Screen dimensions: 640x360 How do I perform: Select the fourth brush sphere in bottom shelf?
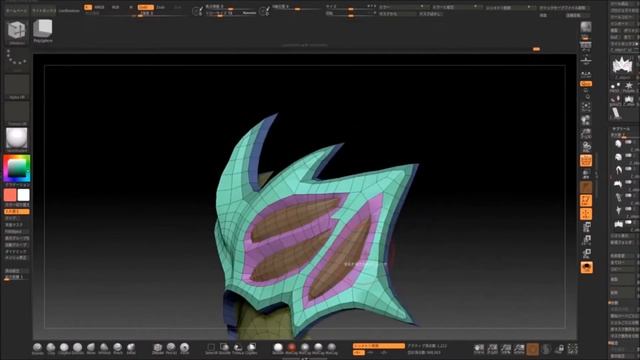[x=78, y=347]
